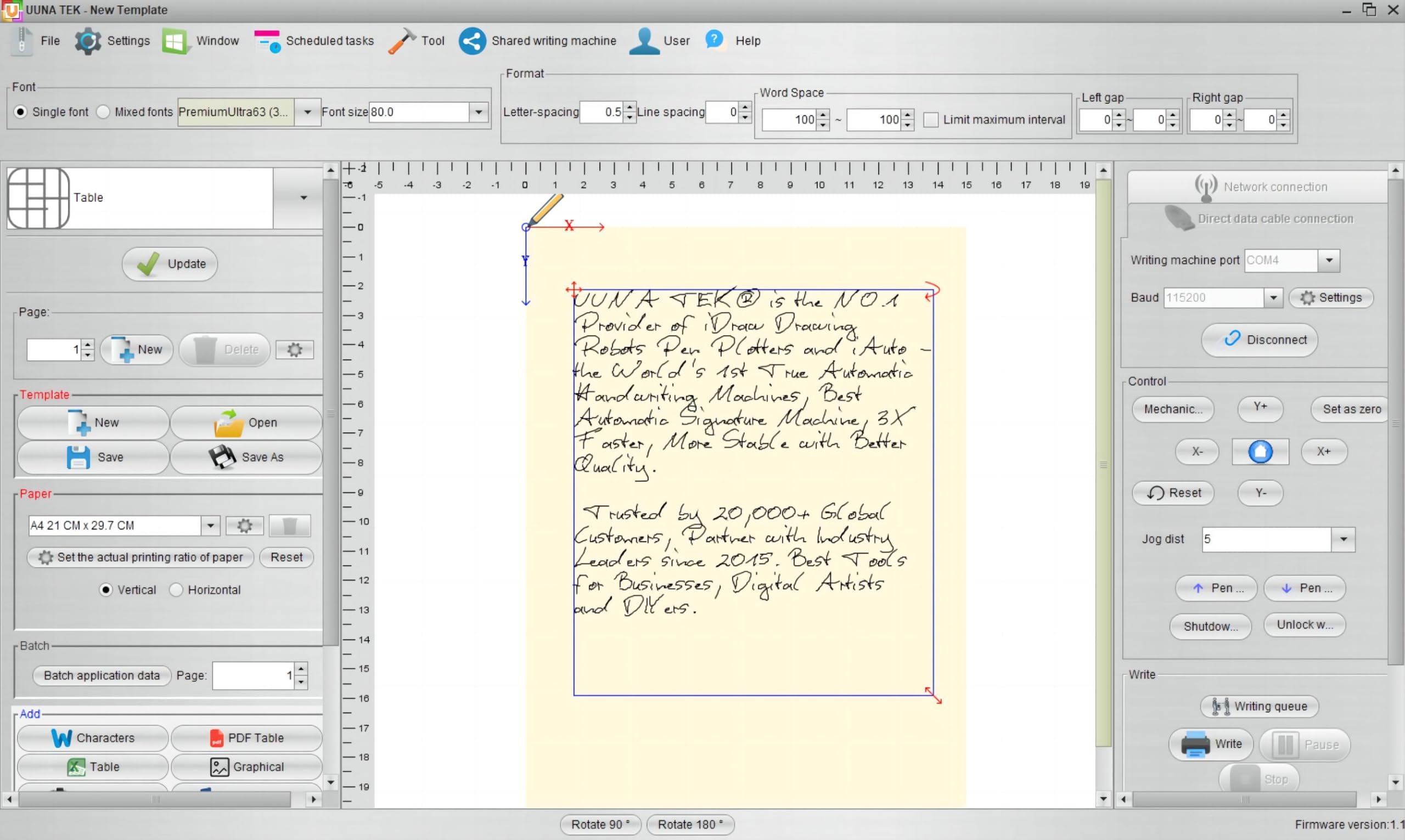Open the Writing queue
1405x840 pixels.
pos(1260,707)
